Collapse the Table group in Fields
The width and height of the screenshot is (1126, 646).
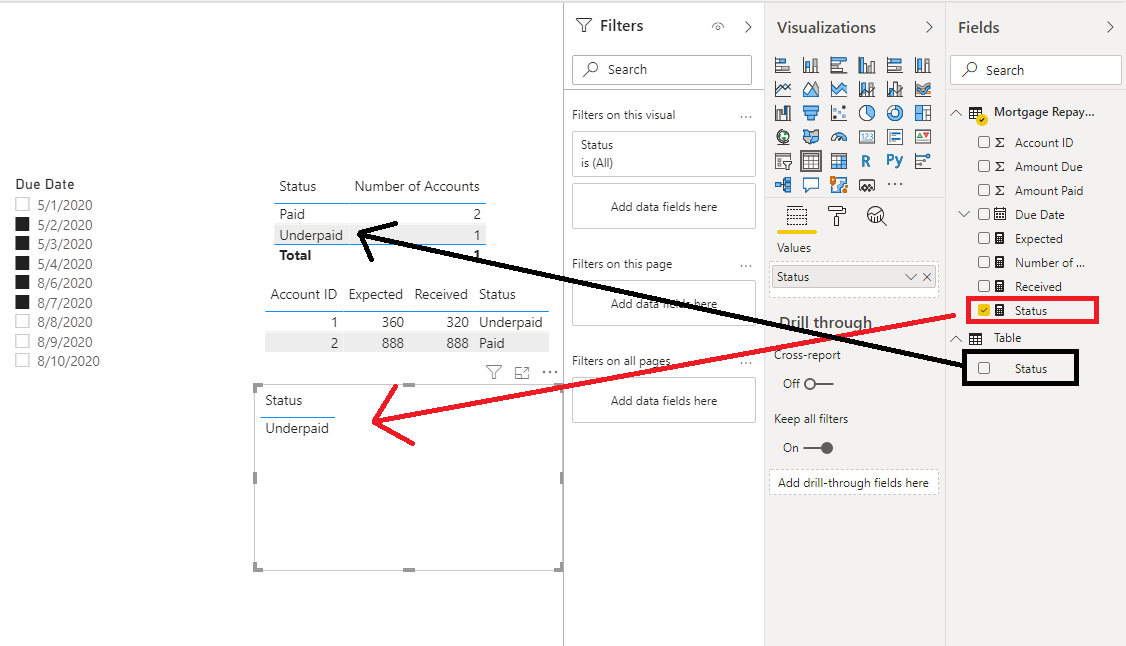tap(957, 338)
